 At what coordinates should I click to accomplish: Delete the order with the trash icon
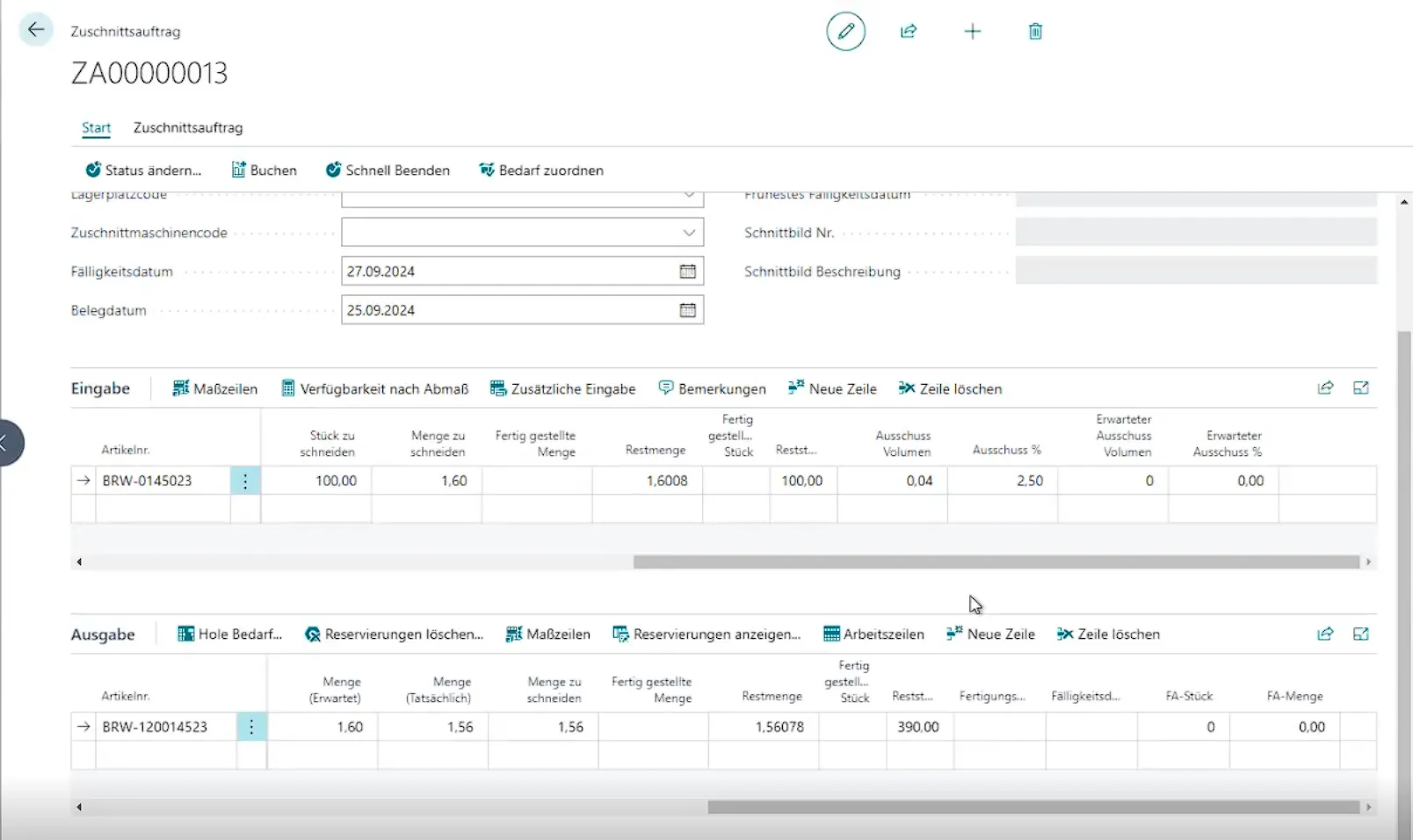(x=1035, y=32)
